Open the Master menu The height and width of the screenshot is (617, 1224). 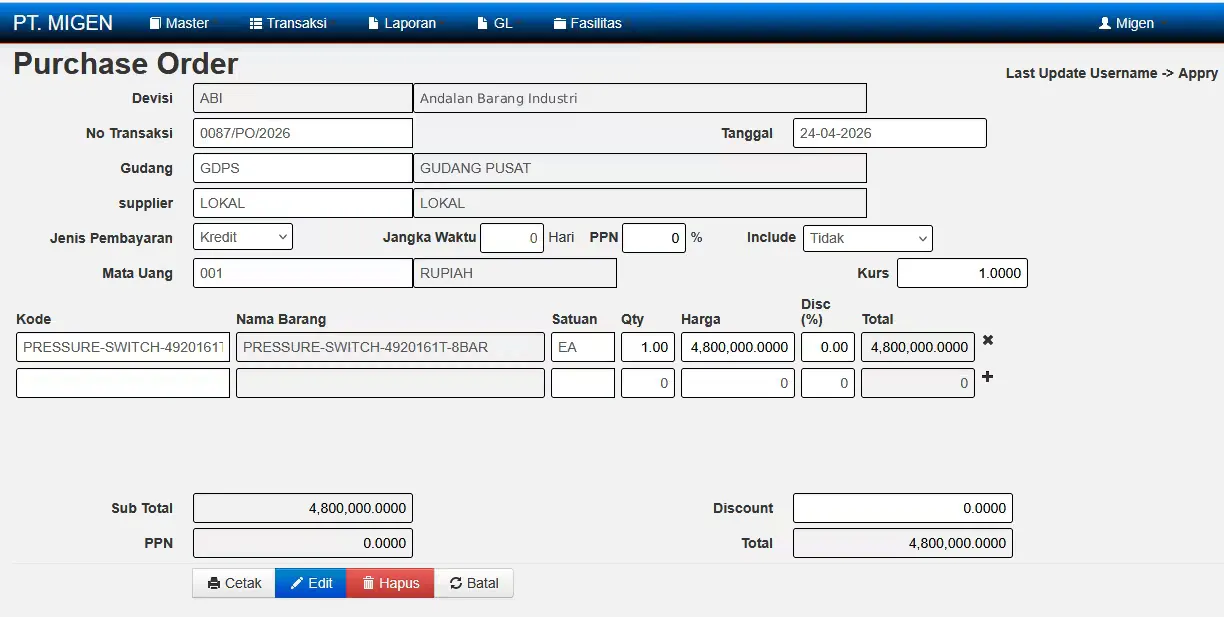point(179,23)
